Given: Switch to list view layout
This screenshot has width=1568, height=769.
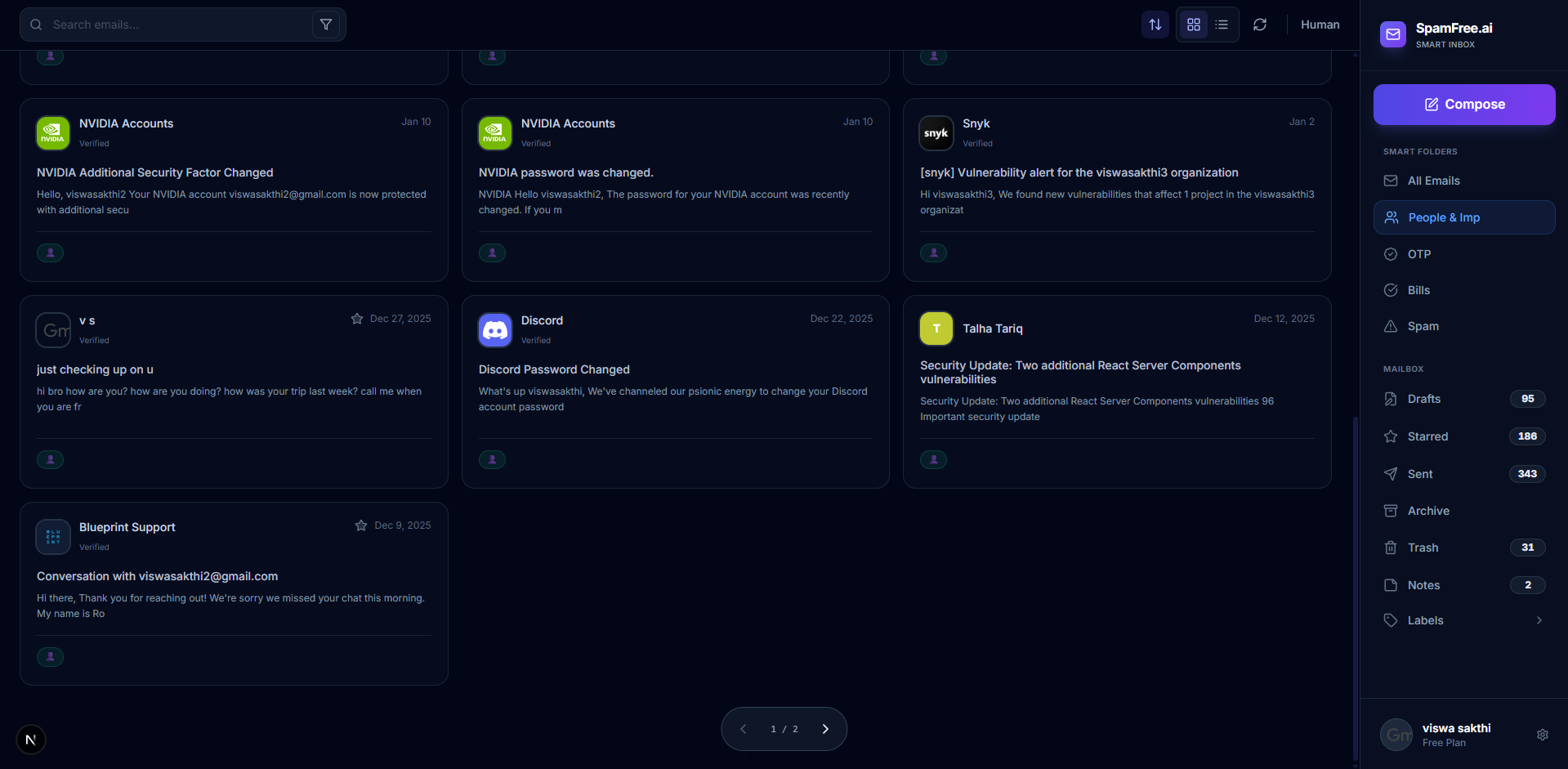Looking at the screenshot, I should point(1222,25).
